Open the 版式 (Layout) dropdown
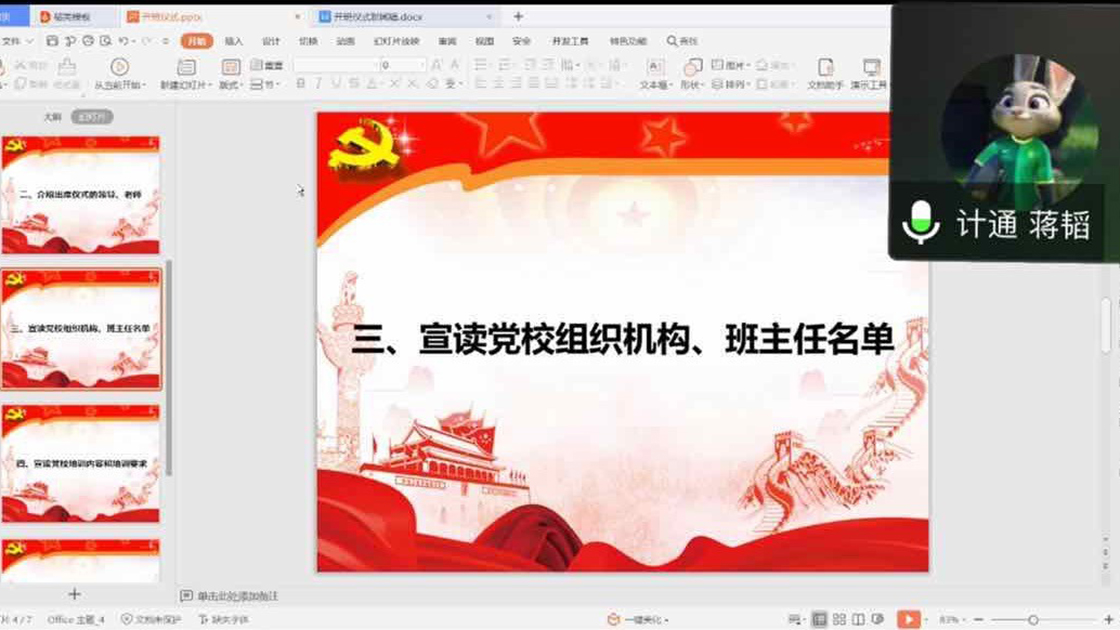The image size is (1120, 630). click(230, 85)
